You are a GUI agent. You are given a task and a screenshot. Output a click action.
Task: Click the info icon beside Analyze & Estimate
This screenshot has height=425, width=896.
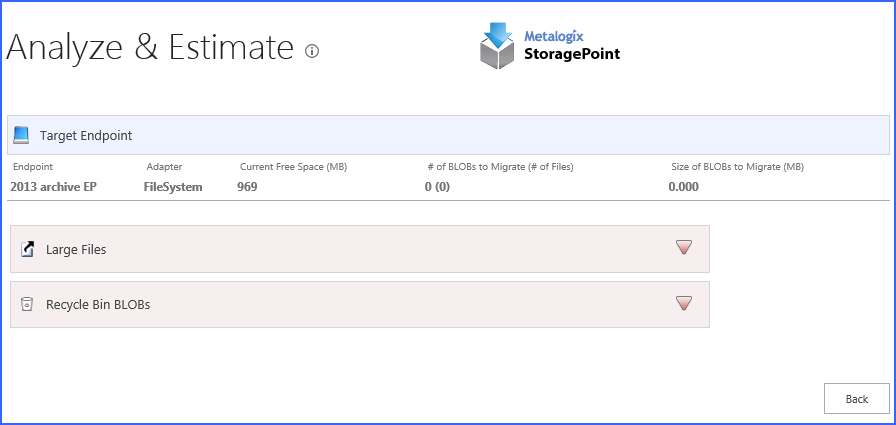[x=312, y=51]
